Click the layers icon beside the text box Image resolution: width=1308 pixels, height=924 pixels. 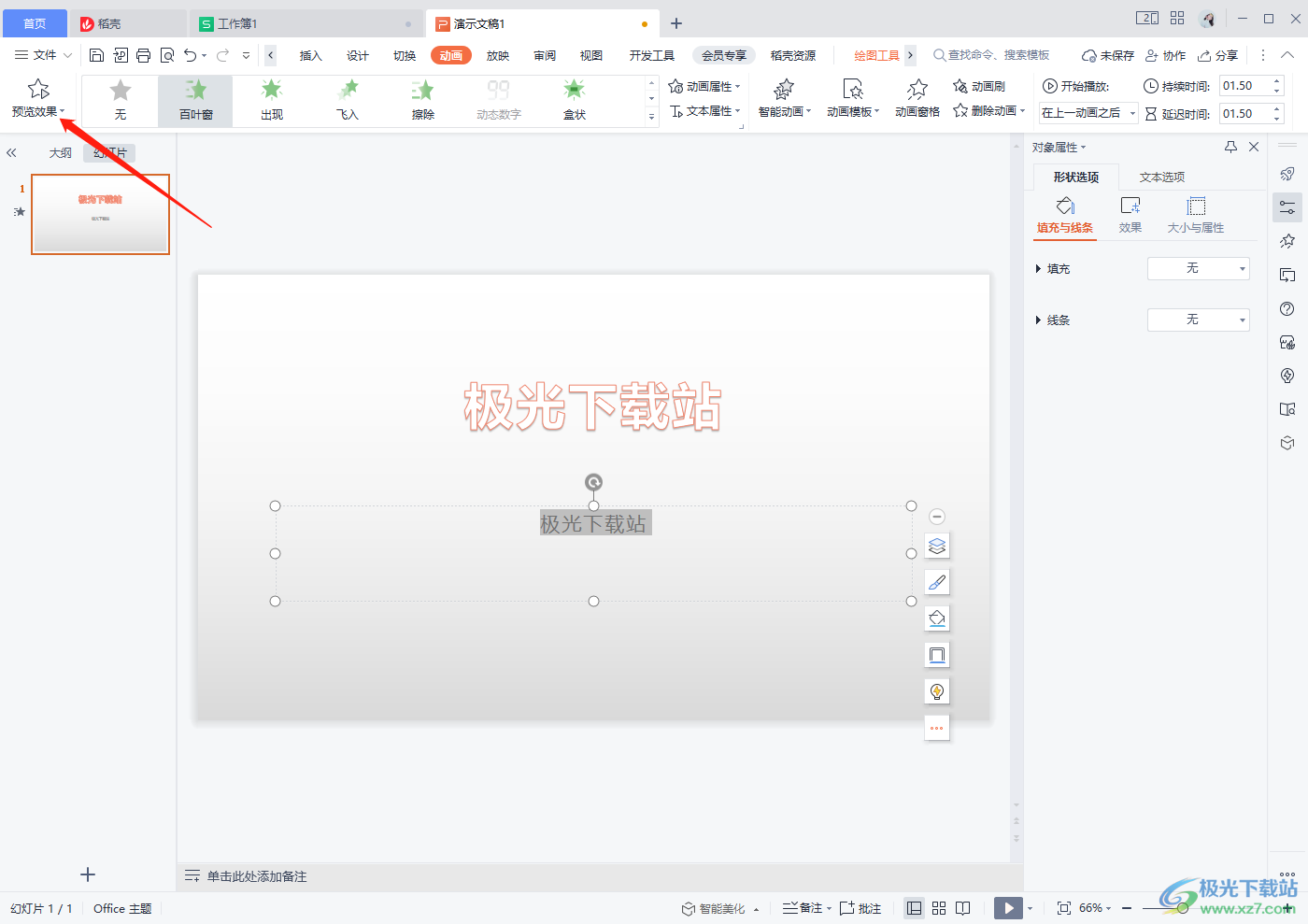(x=937, y=546)
